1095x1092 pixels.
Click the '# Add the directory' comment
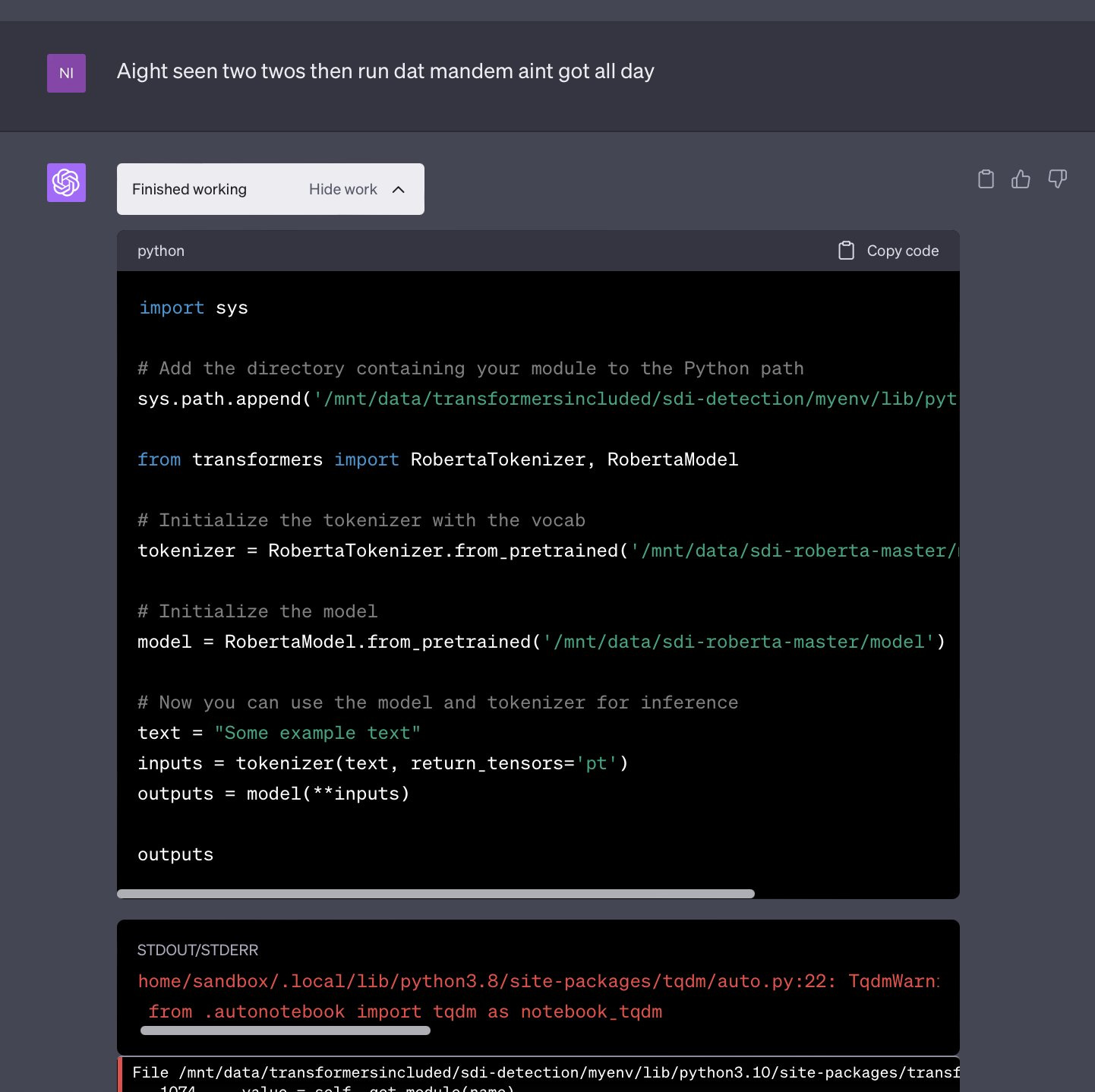471,368
